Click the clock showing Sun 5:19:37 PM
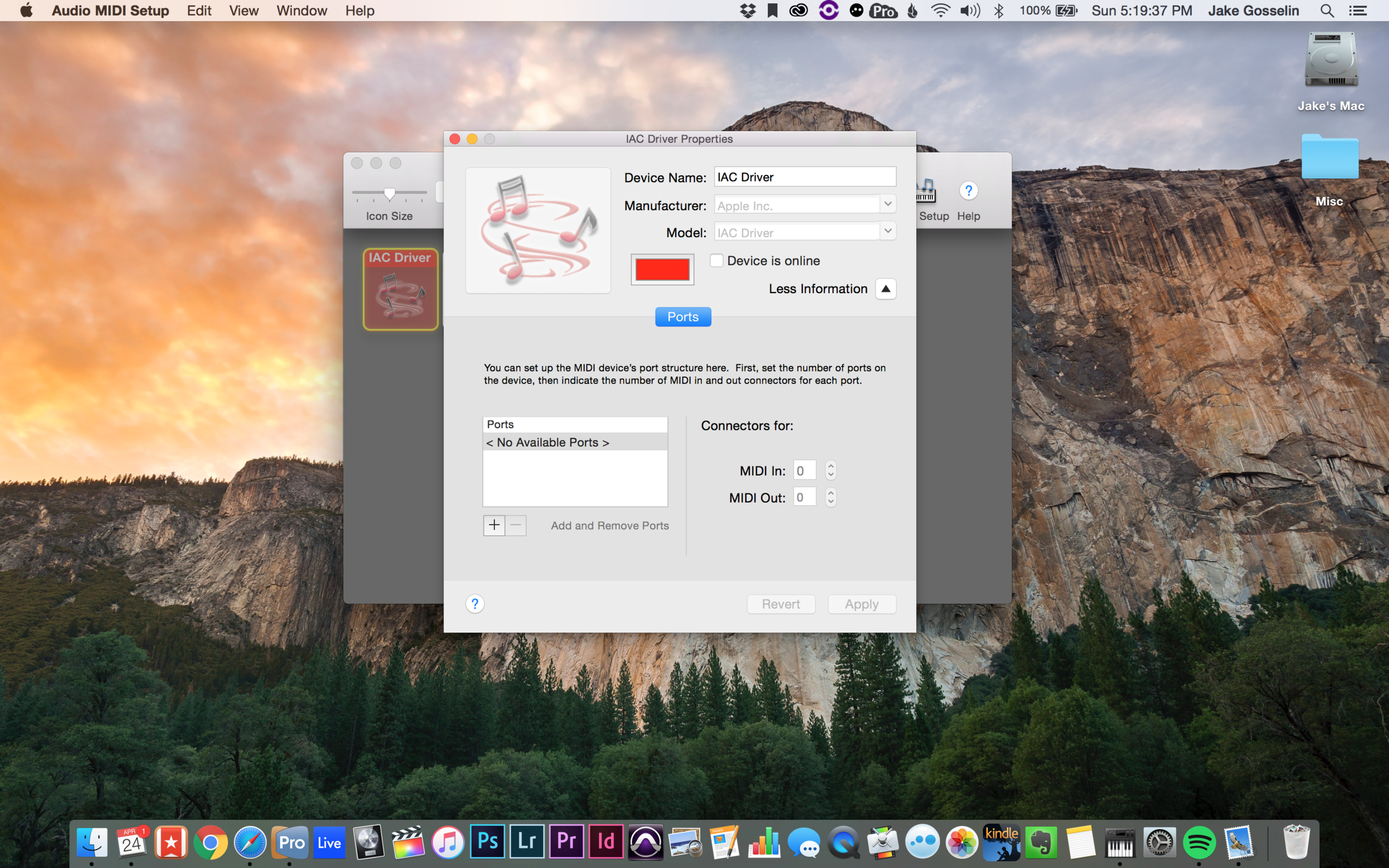Screen dimensions: 1389x868 (1142, 11)
